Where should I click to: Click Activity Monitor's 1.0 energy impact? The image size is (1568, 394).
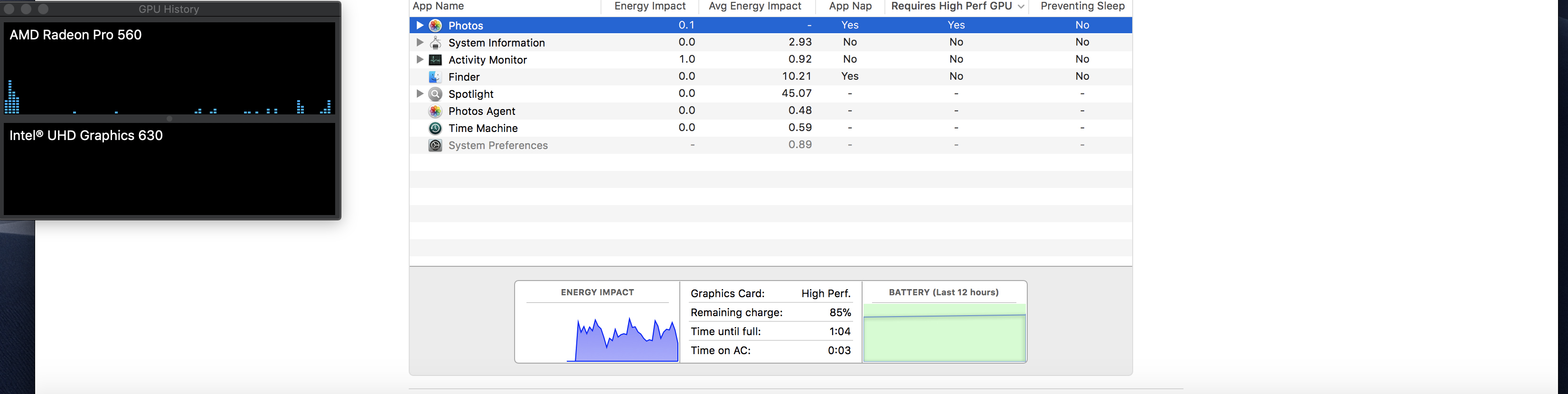pos(686,59)
